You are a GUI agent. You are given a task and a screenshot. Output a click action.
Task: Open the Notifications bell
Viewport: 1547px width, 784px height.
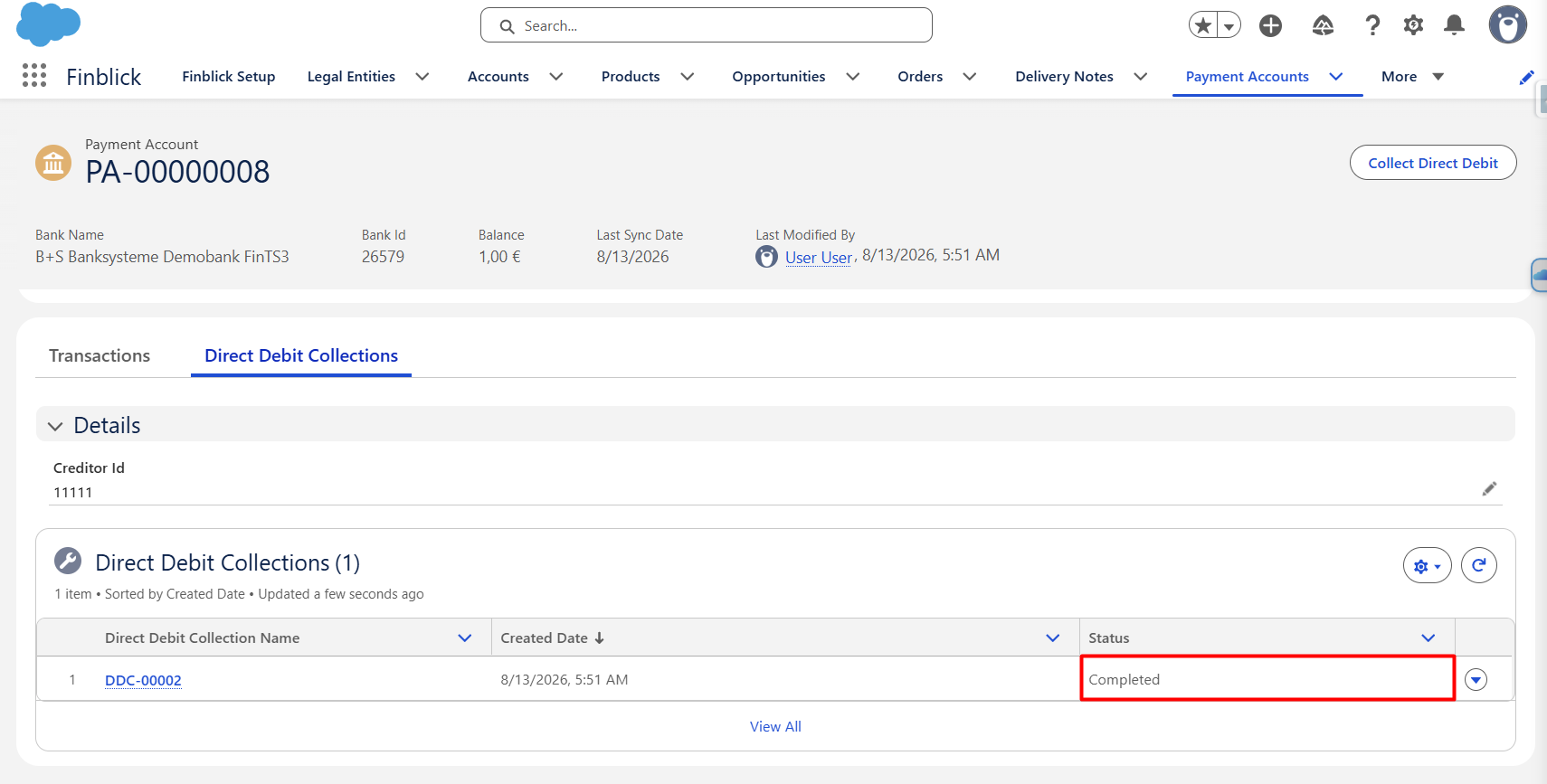click(1454, 25)
